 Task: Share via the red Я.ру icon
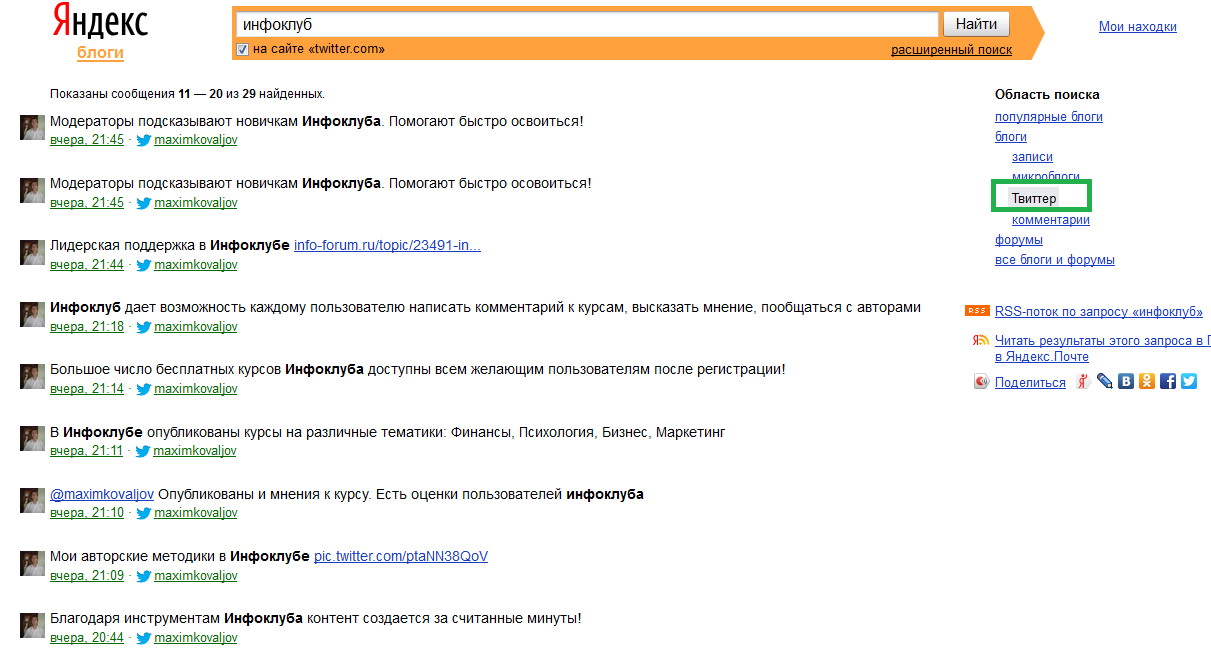pos(1083,381)
